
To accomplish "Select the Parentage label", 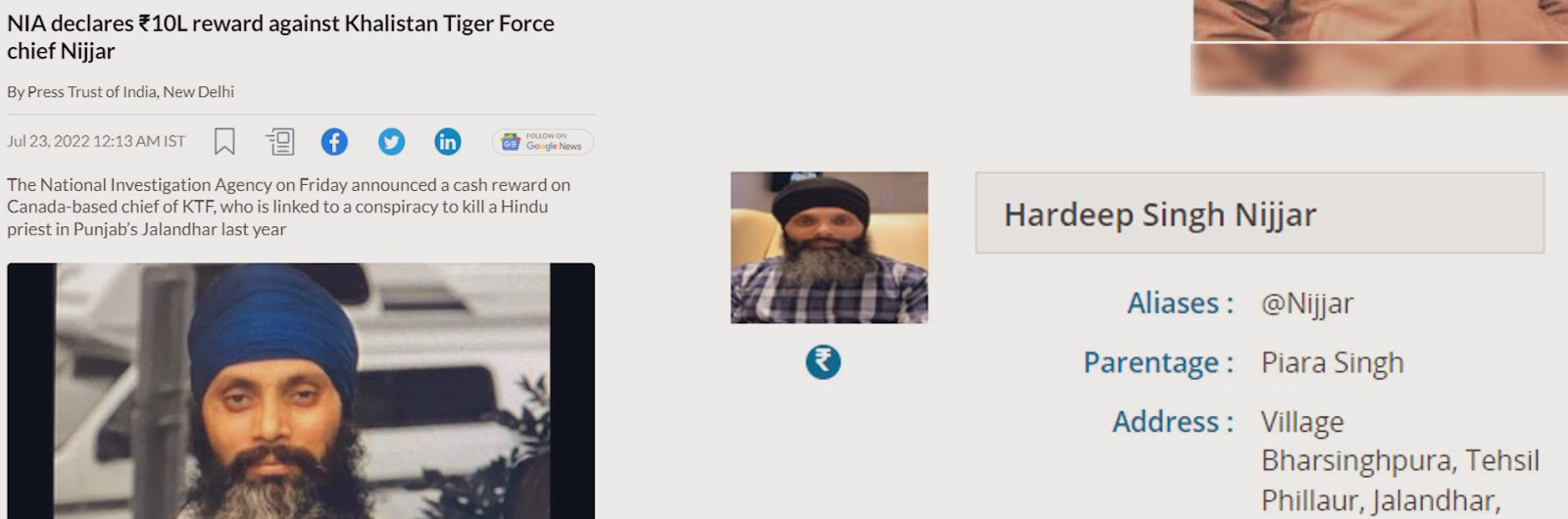I will (1158, 363).
